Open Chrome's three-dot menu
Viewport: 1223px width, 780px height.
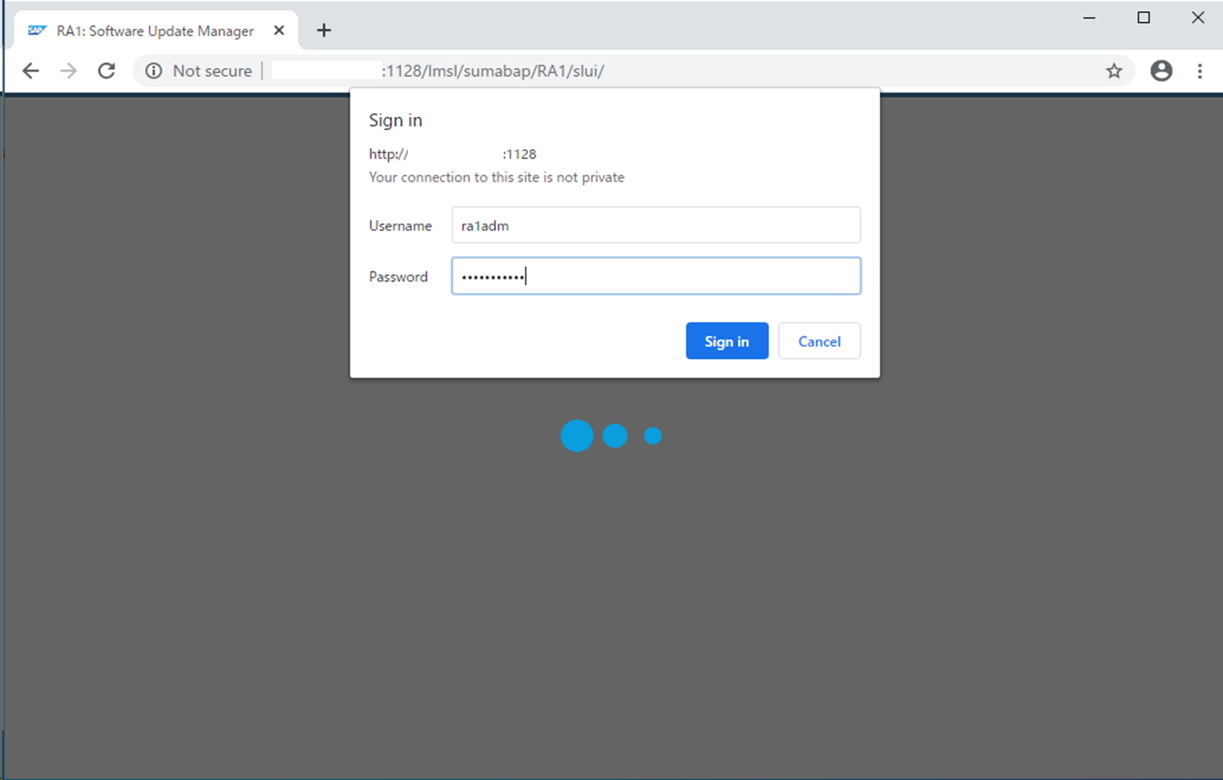click(x=1200, y=71)
